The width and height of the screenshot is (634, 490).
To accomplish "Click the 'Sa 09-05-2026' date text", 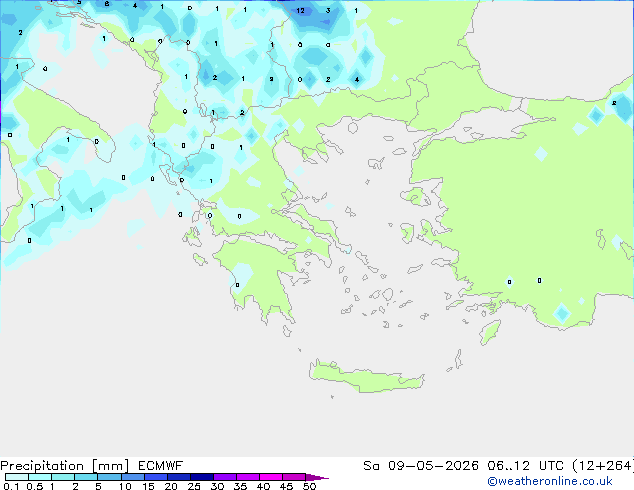I will coord(421,466).
